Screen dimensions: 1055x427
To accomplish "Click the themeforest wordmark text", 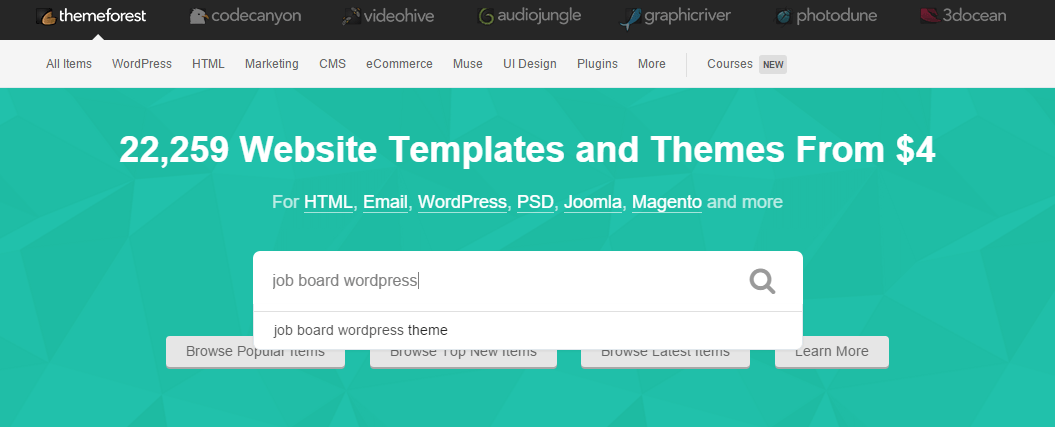I will click(102, 16).
